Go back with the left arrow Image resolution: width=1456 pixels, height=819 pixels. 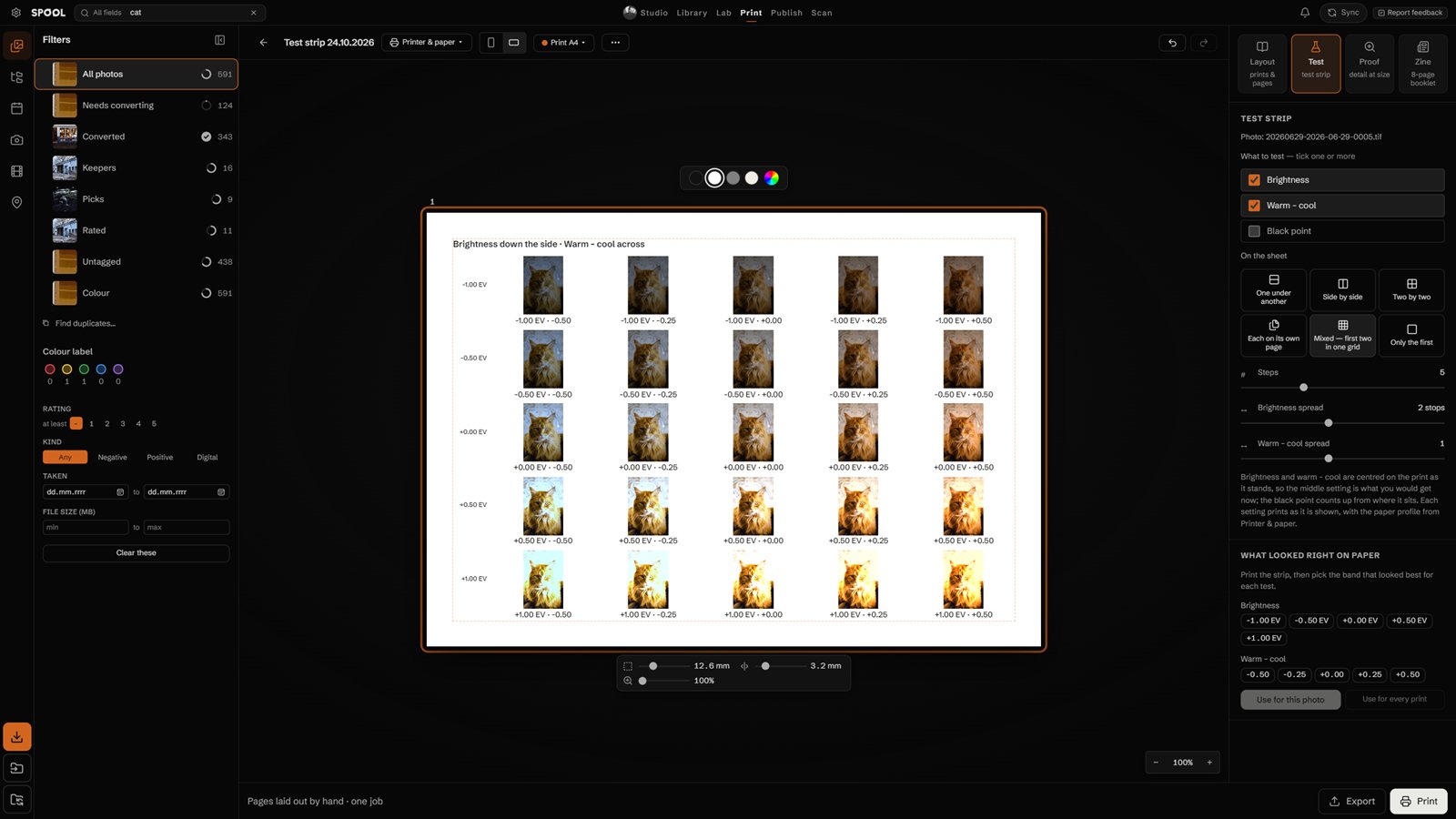tap(263, 43)
